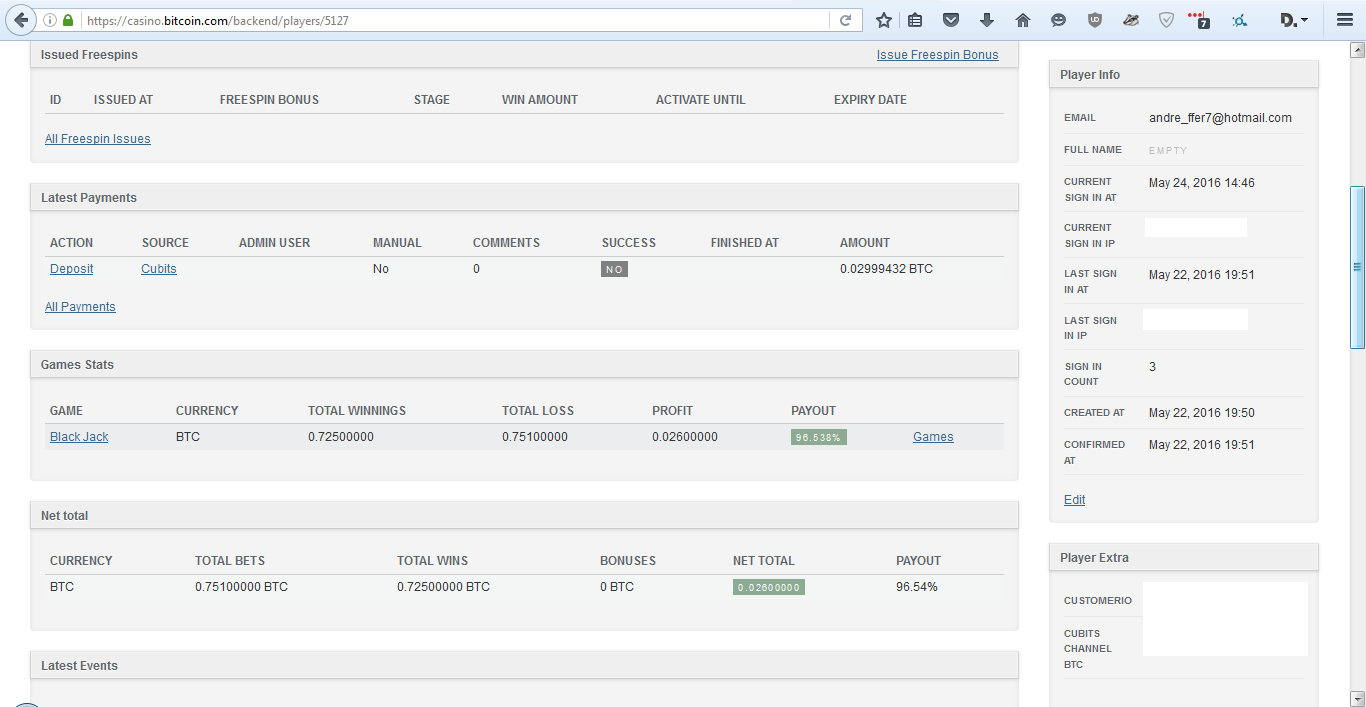This screenshot has height=707, width=1366.
Task: Click the 'May 24, 2016 14:46' sign-in date
Action: click(1201, 183)
